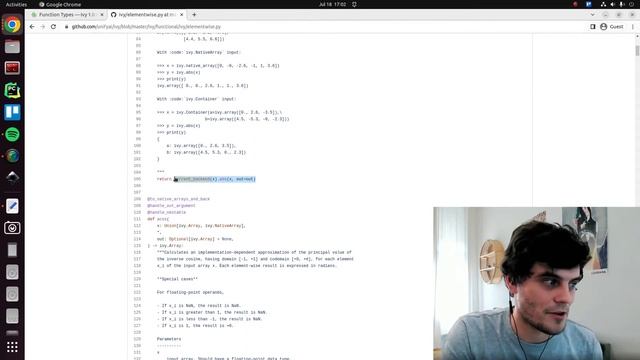The height and width of the screenshot is (360, 640).
Task: Click the page vertical scrollbar thumb
Action: 637,51
